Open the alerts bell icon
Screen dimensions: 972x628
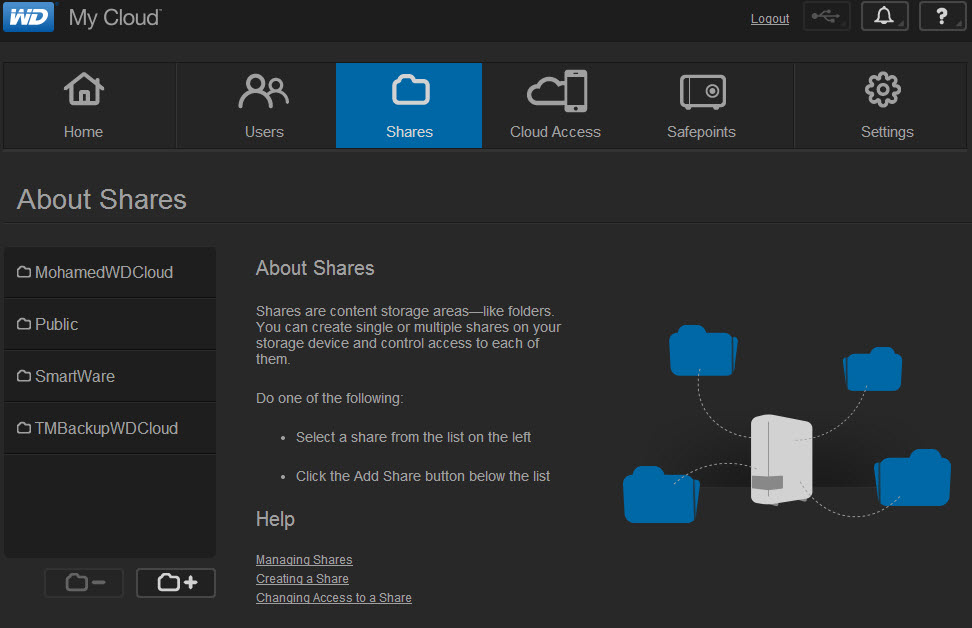tap(884, 16)
